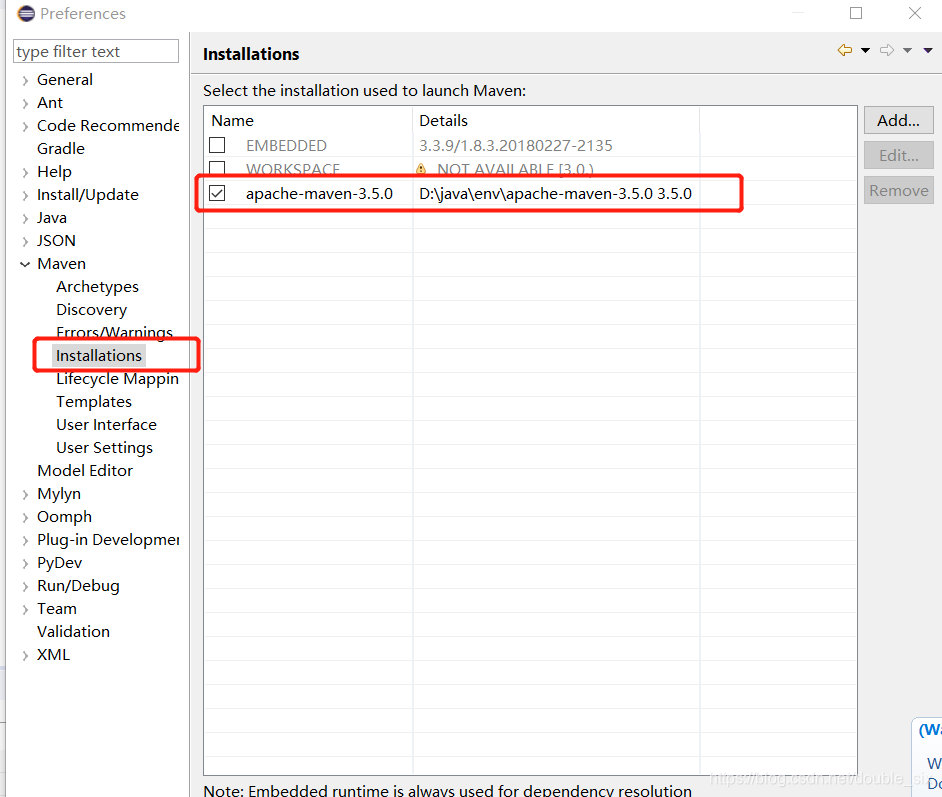Screen dimensions: 942x797
Task: Check the EMBEDDED installation checkbox
Action: point(217,145)
